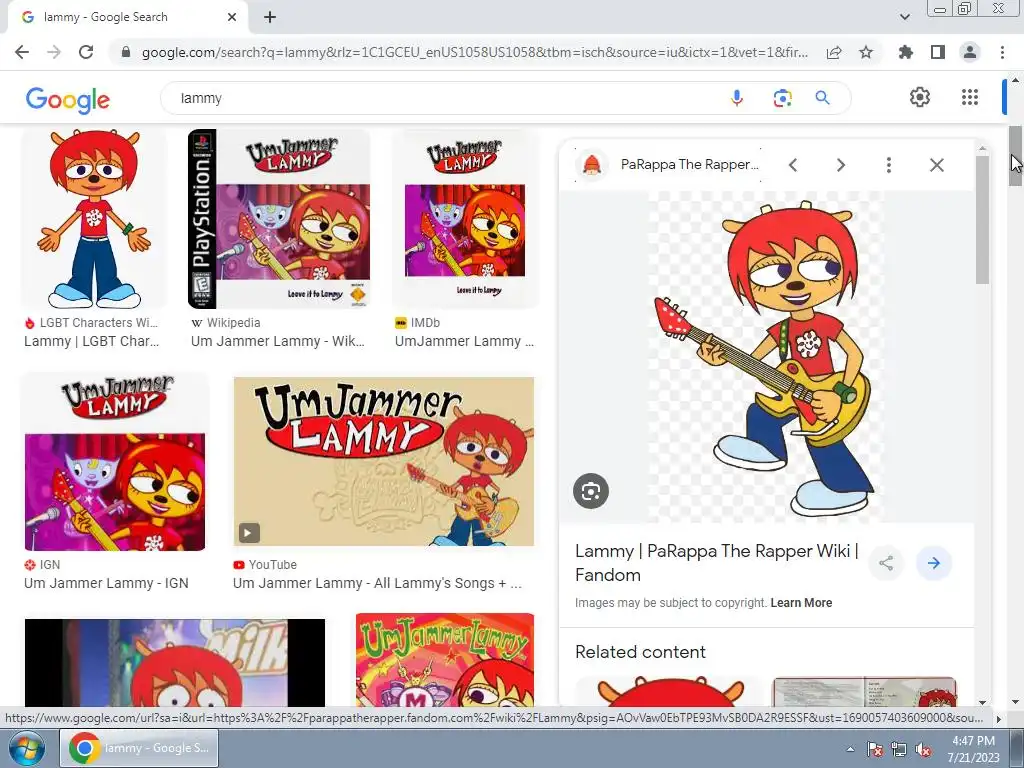
Task: Click the preview panel scrollbar thumb
Action: coord(982,220)
